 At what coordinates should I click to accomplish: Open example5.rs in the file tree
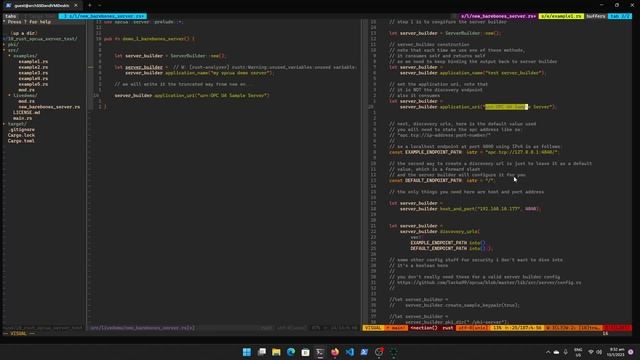click(x=33, y=84)
